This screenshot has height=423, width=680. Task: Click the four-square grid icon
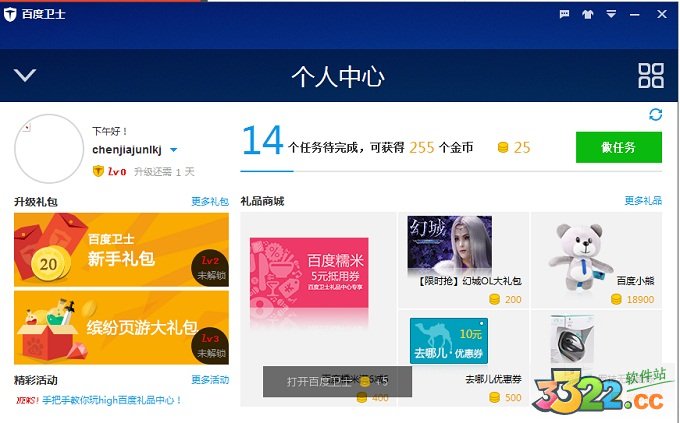[x=651, y=75]
